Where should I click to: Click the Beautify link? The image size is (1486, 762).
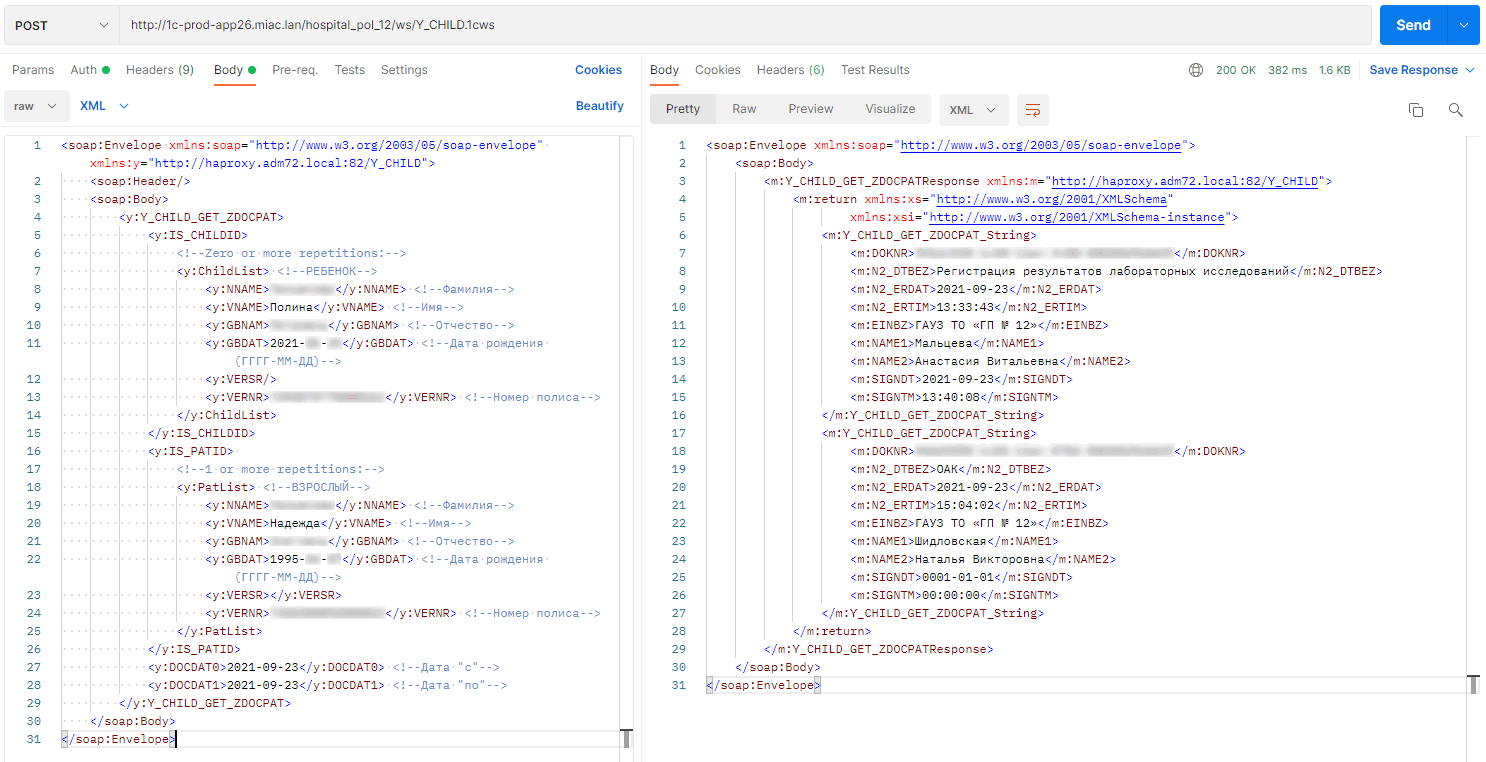[600, 106]
